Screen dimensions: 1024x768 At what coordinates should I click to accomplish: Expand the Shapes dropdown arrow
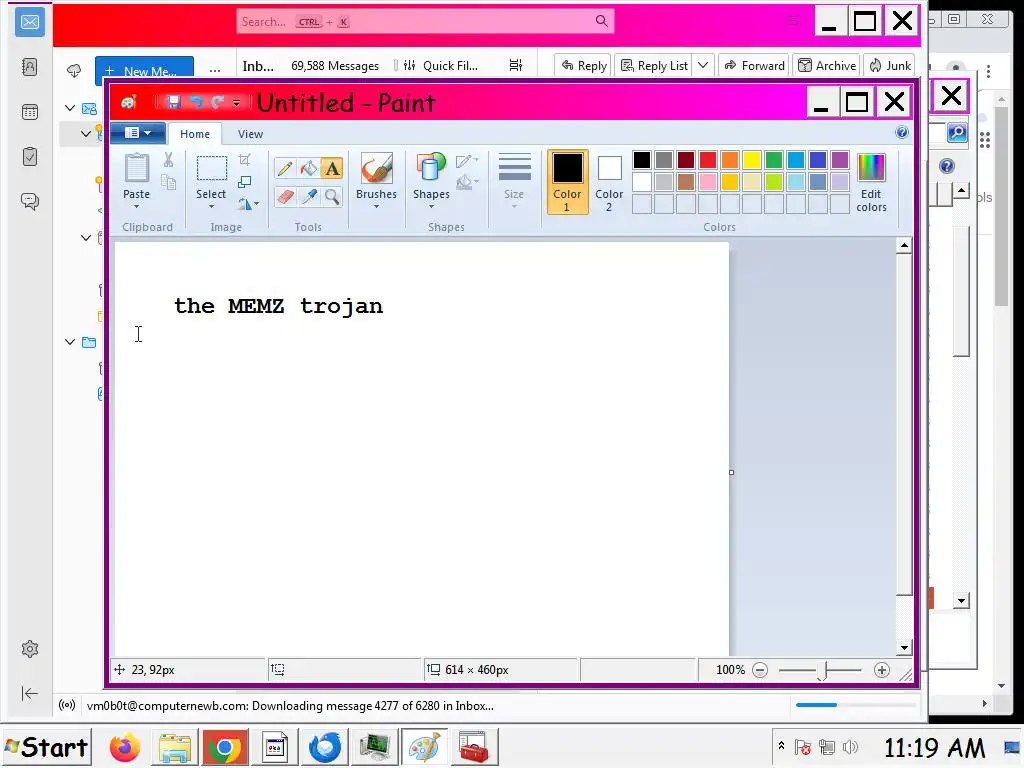431,206
